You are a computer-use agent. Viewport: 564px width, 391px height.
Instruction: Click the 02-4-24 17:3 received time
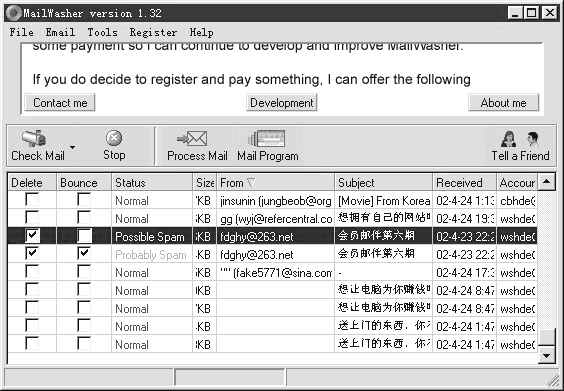click(x=464, y=273)
